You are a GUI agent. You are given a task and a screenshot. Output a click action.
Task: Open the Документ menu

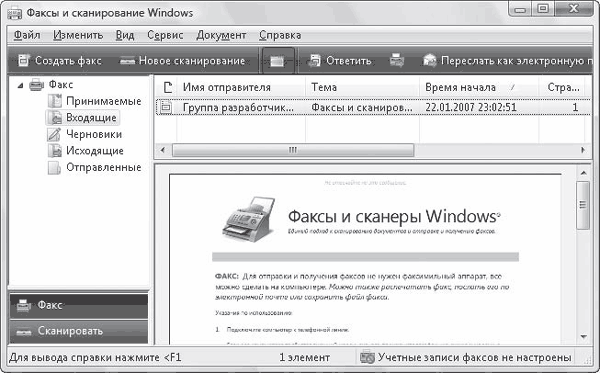(221, 35)
